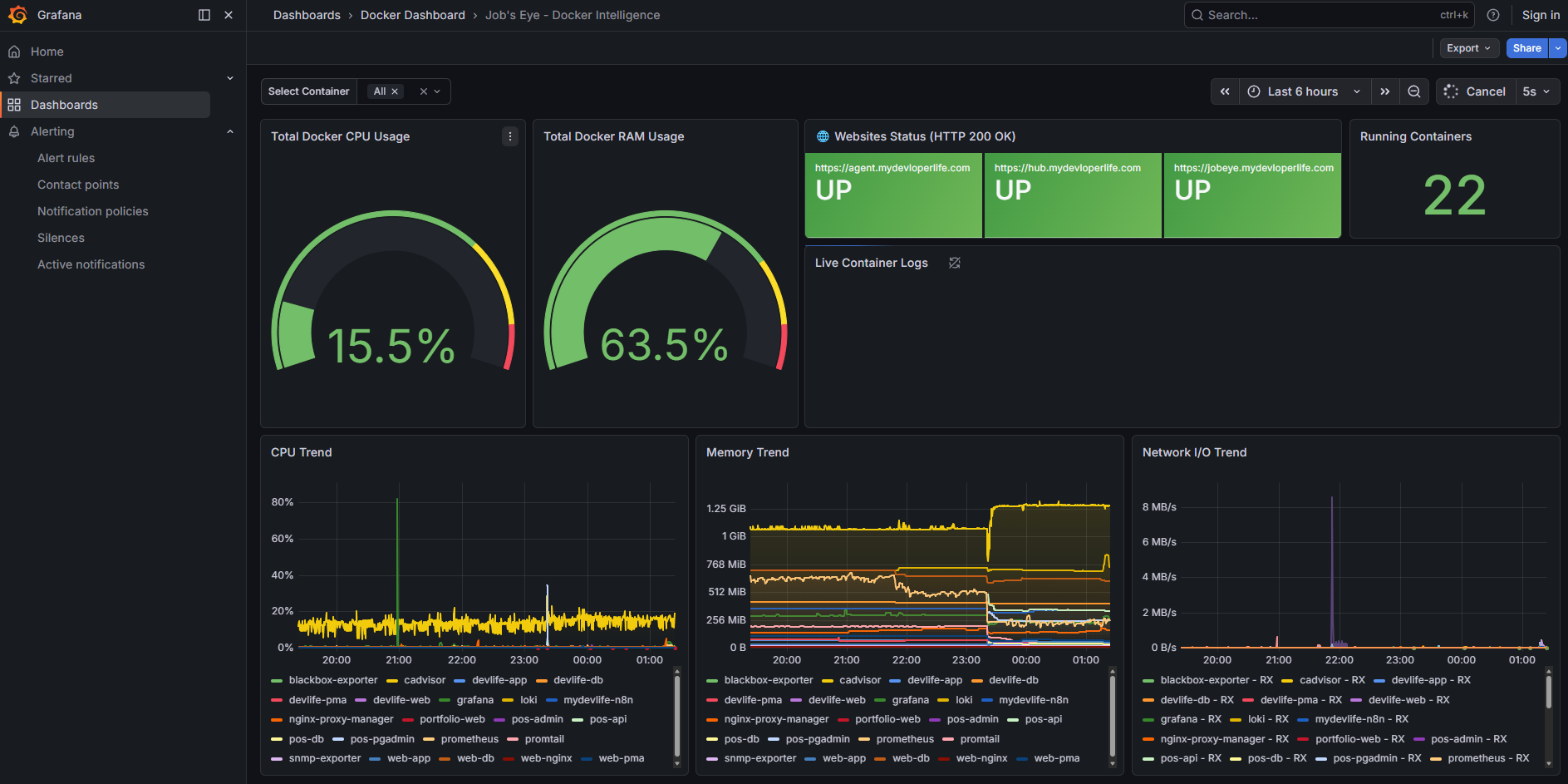Open the help question mark icon
Screen dimensions: 1568x784
(1493, 15)
